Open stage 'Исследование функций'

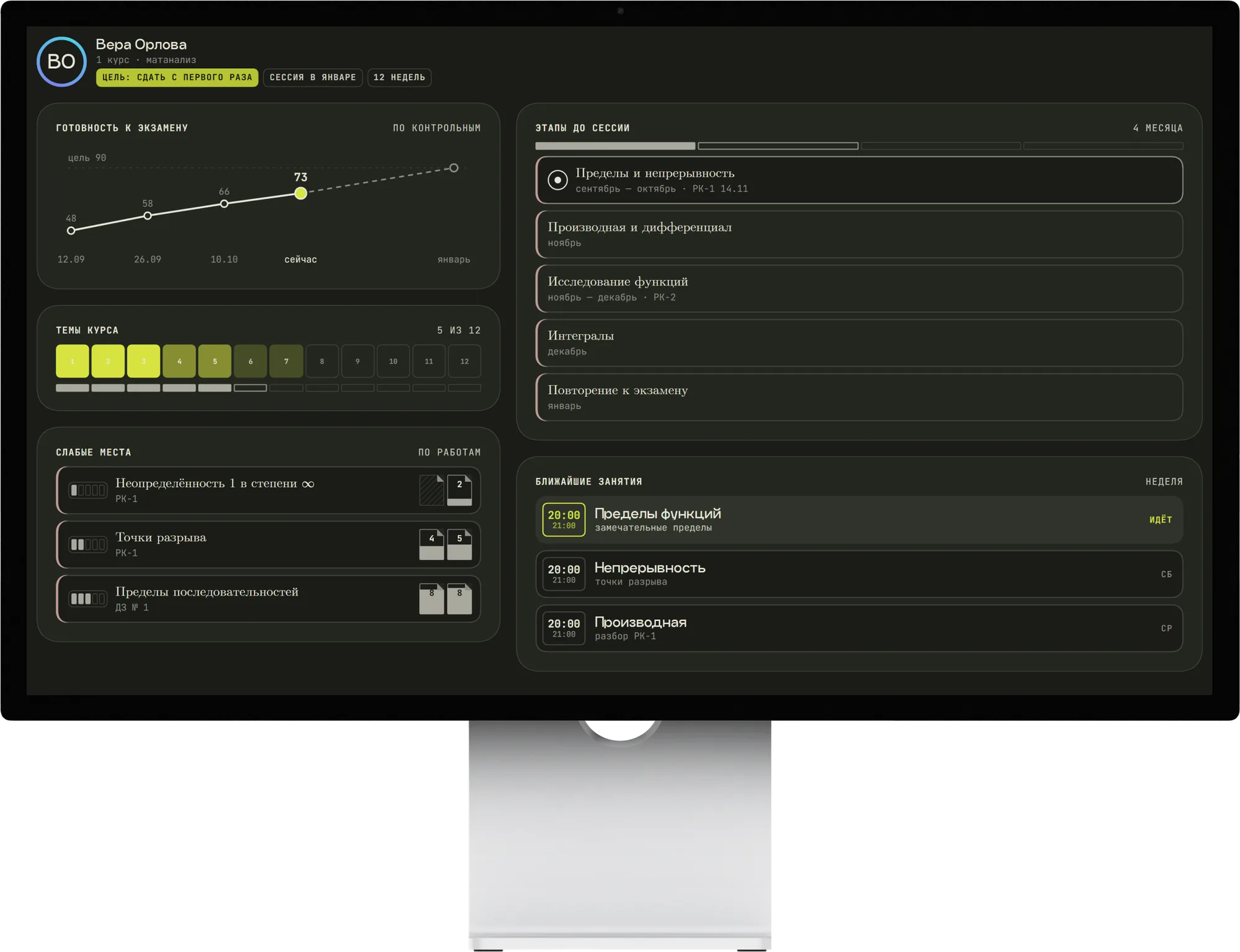pyautogui.click(x=859, y=289)
